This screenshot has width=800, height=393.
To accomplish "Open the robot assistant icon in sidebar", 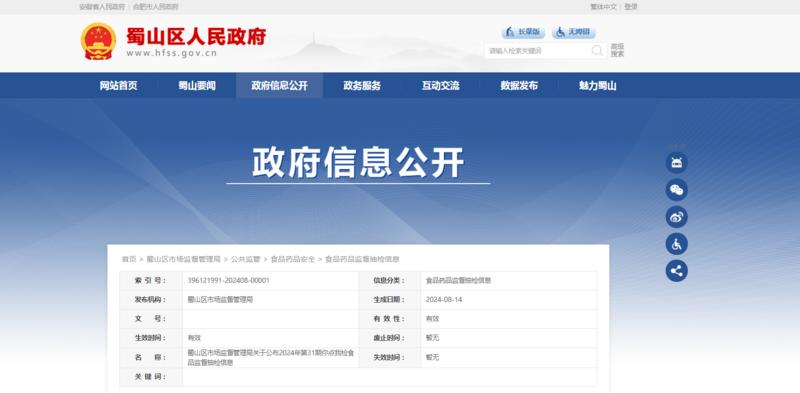I will 677,163.
